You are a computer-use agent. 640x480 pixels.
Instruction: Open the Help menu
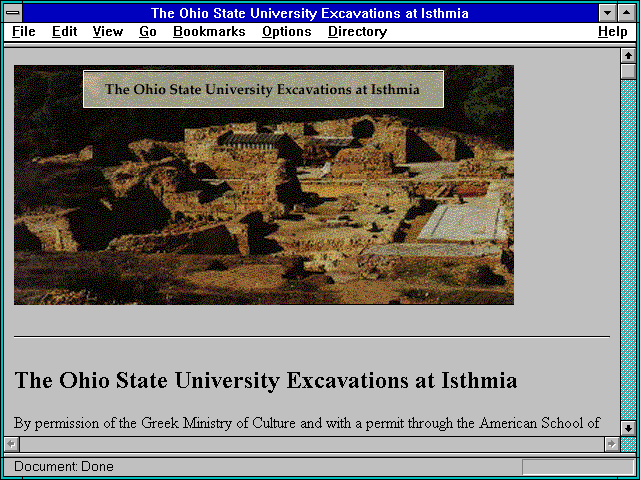613,32
